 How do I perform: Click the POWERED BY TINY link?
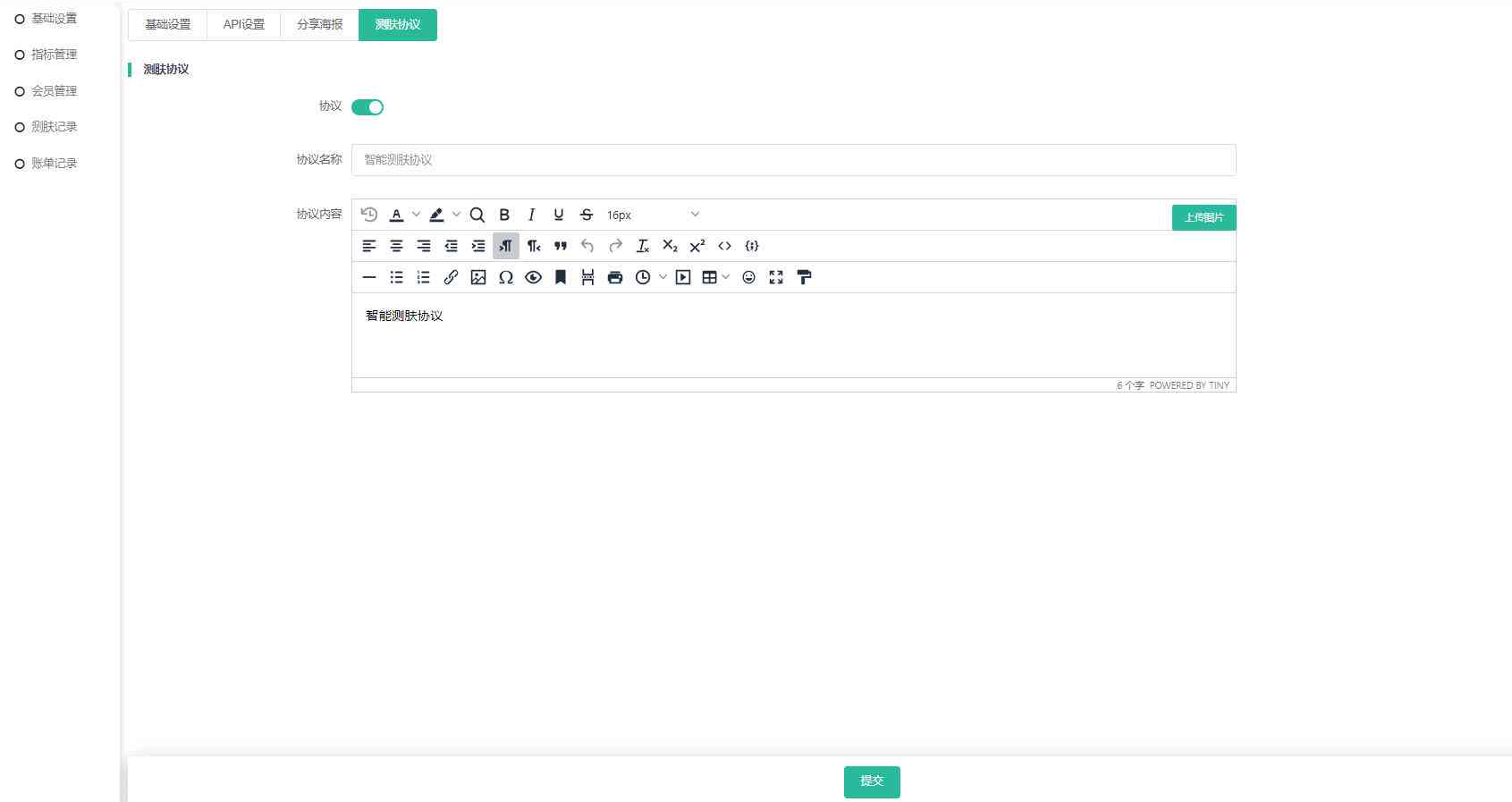pyautogui.click(x=1189, y=385)
